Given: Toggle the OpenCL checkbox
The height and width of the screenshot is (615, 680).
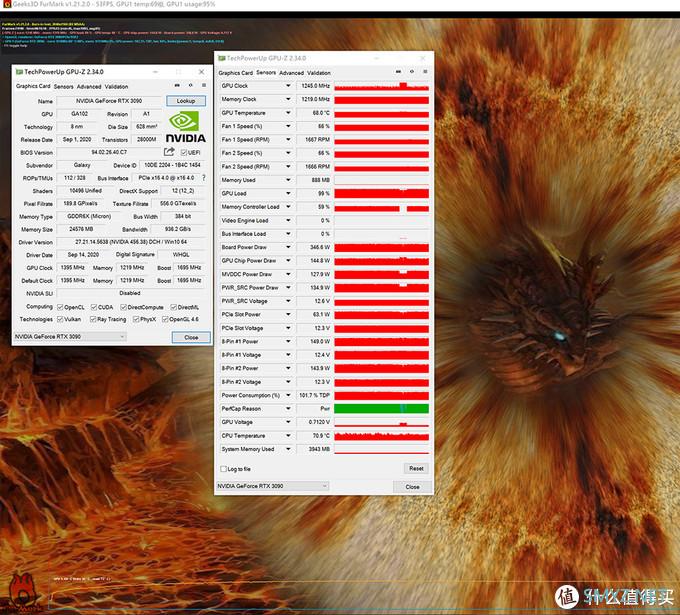Looking at the screenshot, I should 60,307.
